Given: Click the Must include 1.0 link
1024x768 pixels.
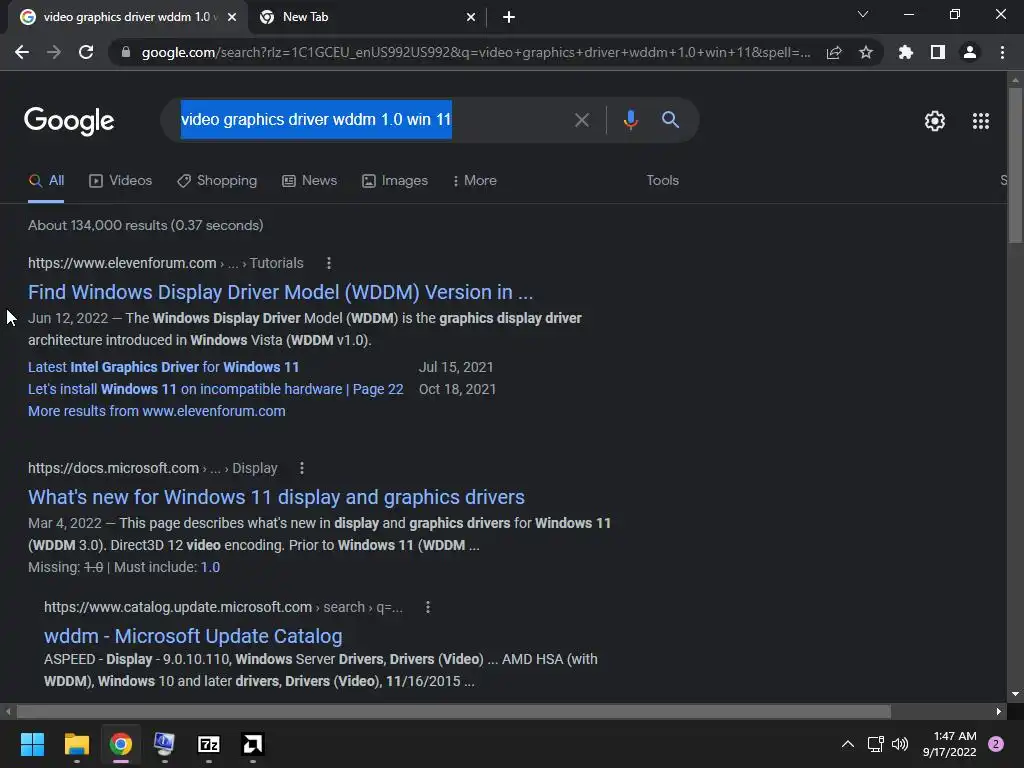Looking at the screenshot, I should click(210, 567).
